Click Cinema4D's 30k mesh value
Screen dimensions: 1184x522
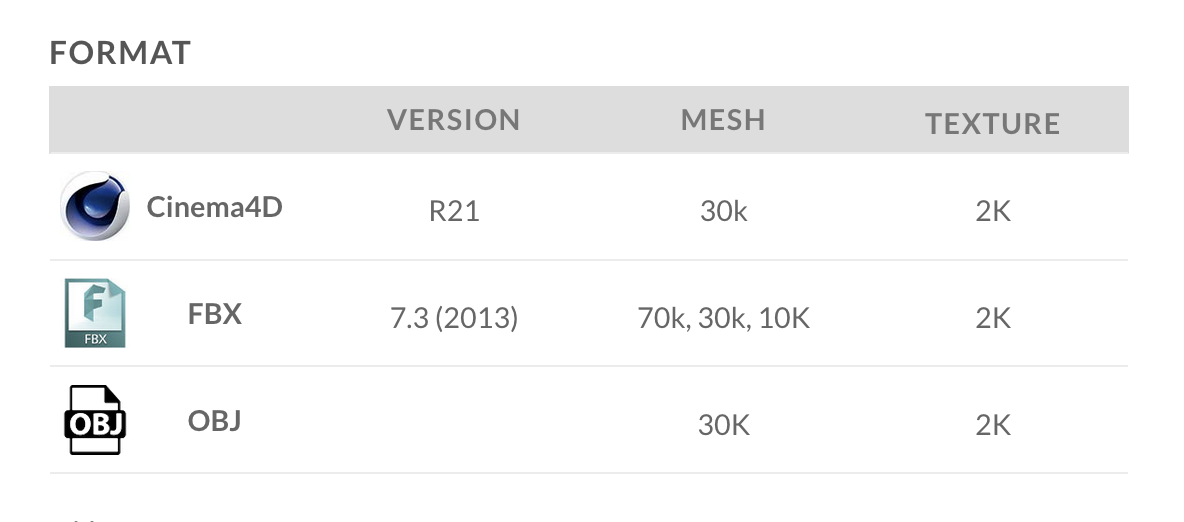pos(723,212)
